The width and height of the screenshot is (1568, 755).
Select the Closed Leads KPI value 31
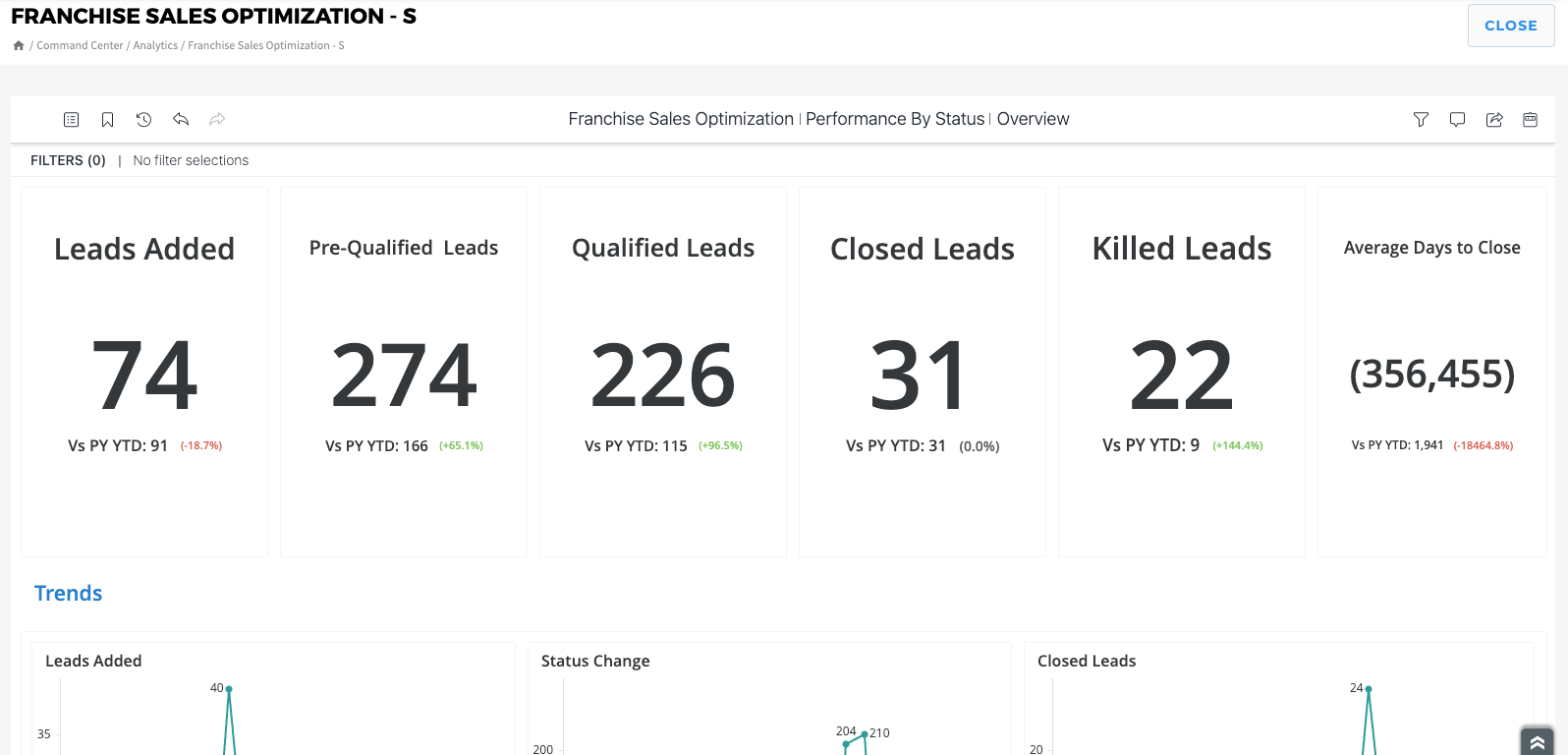[x=922, y=376]
